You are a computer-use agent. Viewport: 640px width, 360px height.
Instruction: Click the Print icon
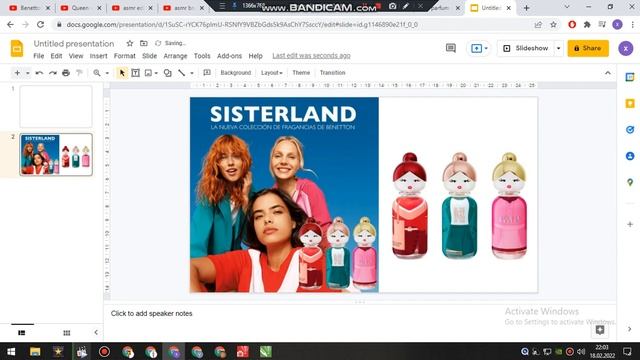point(66,73)
